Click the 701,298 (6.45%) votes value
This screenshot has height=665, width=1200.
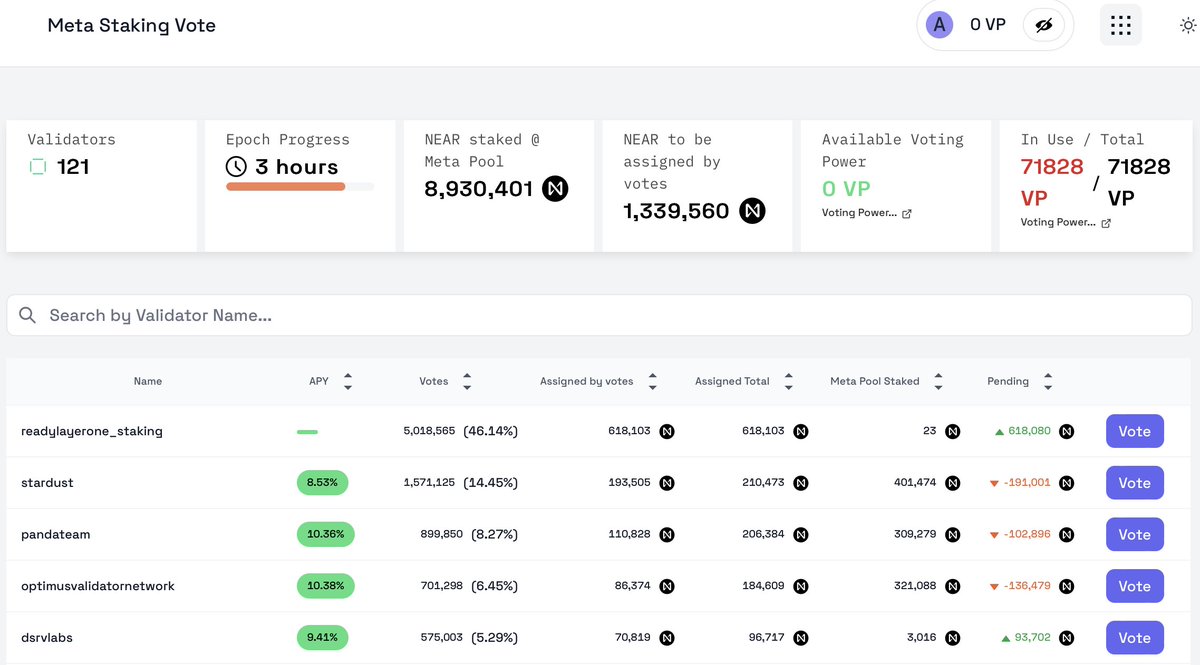pos(469,586)
